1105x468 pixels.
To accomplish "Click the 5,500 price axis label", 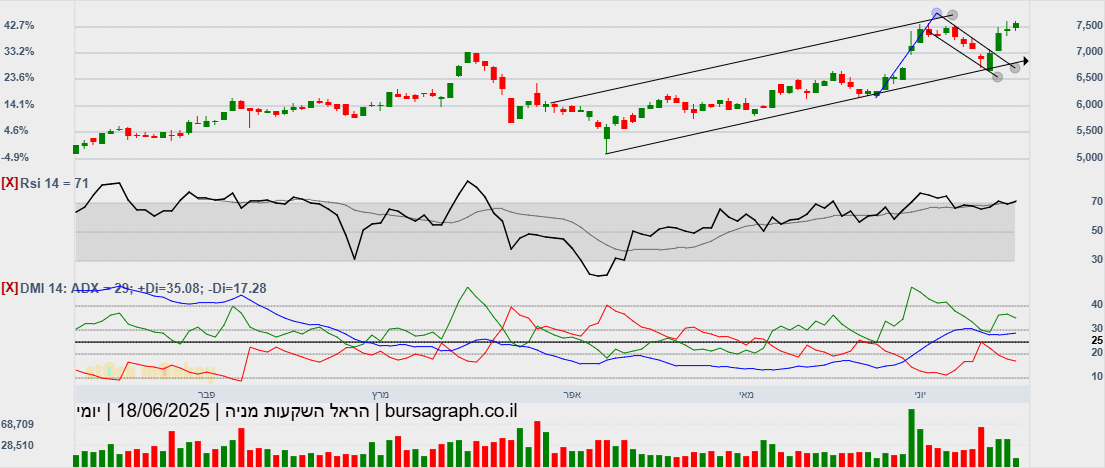I will [x=1089, y=131].
